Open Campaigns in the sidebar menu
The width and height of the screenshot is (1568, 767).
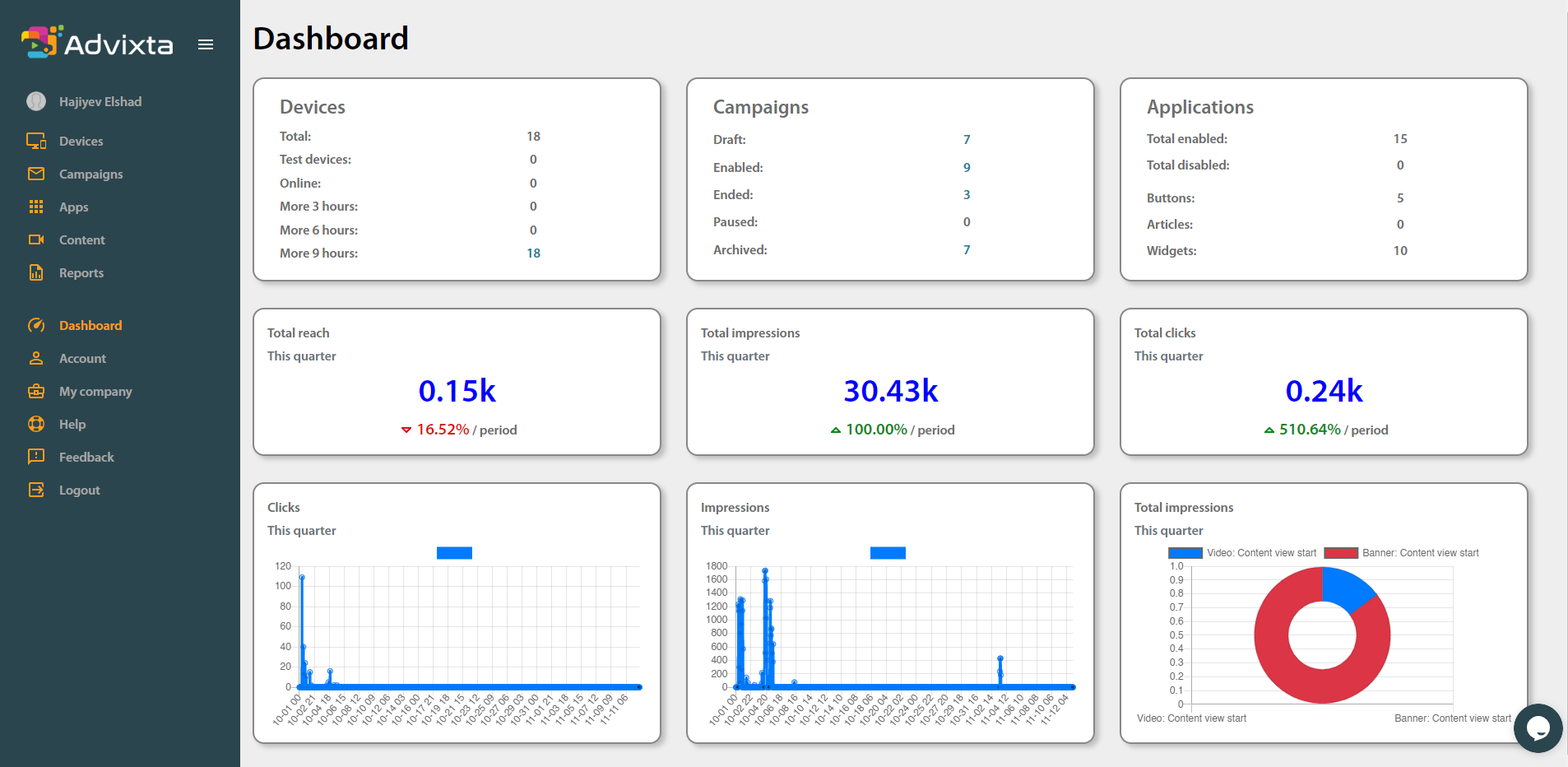click(x=90, y=174)
